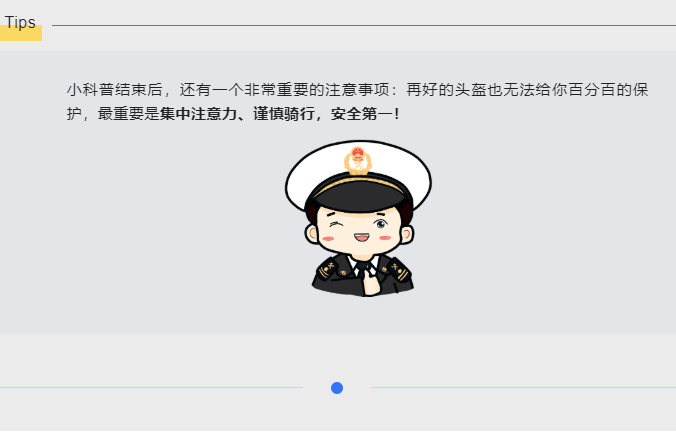Click the phrase 再好的头盔
676x432 pixels.
[447, 90]
